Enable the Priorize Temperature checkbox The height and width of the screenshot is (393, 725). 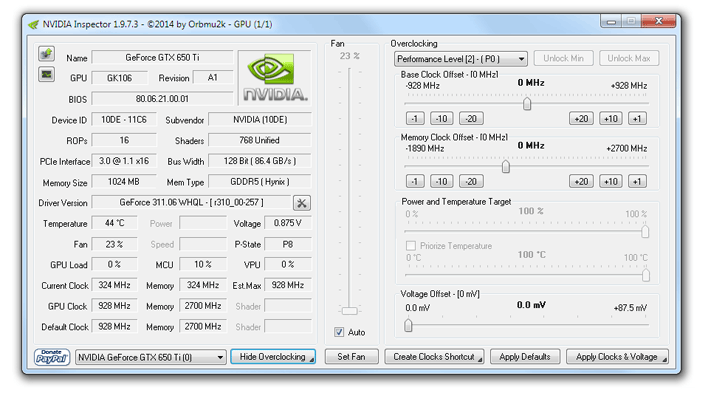[x=410, y=246]
